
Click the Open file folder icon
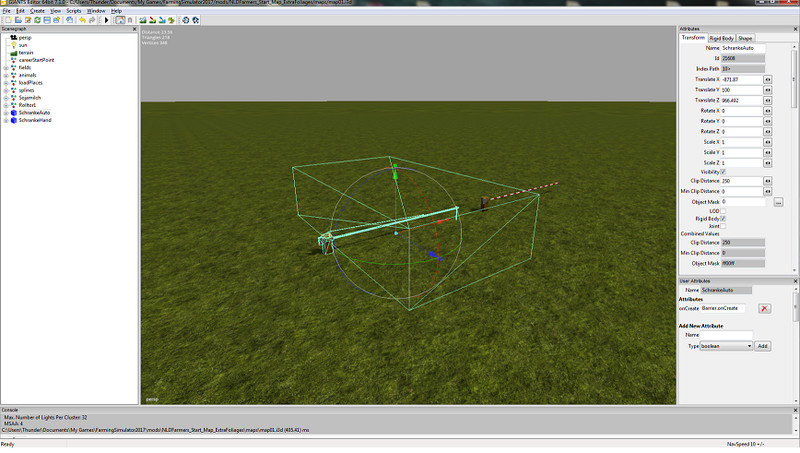click(x=18, y=19)
